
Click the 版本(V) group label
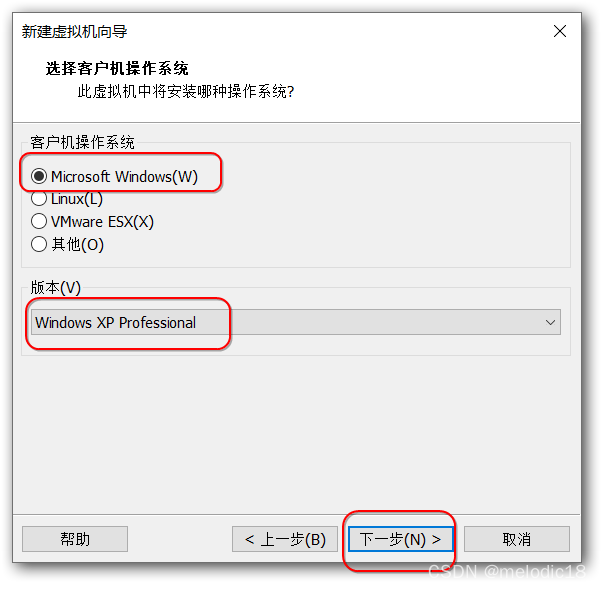click(x=56, y=288)
